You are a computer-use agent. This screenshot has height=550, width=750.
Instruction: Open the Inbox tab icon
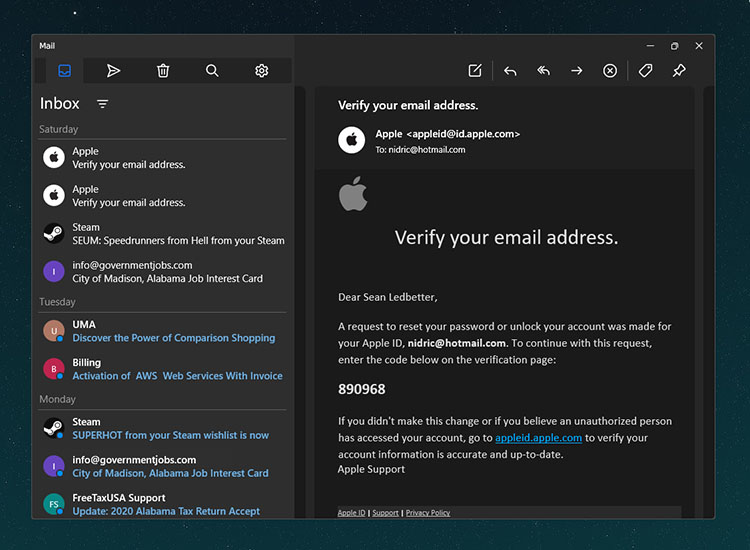64,71
